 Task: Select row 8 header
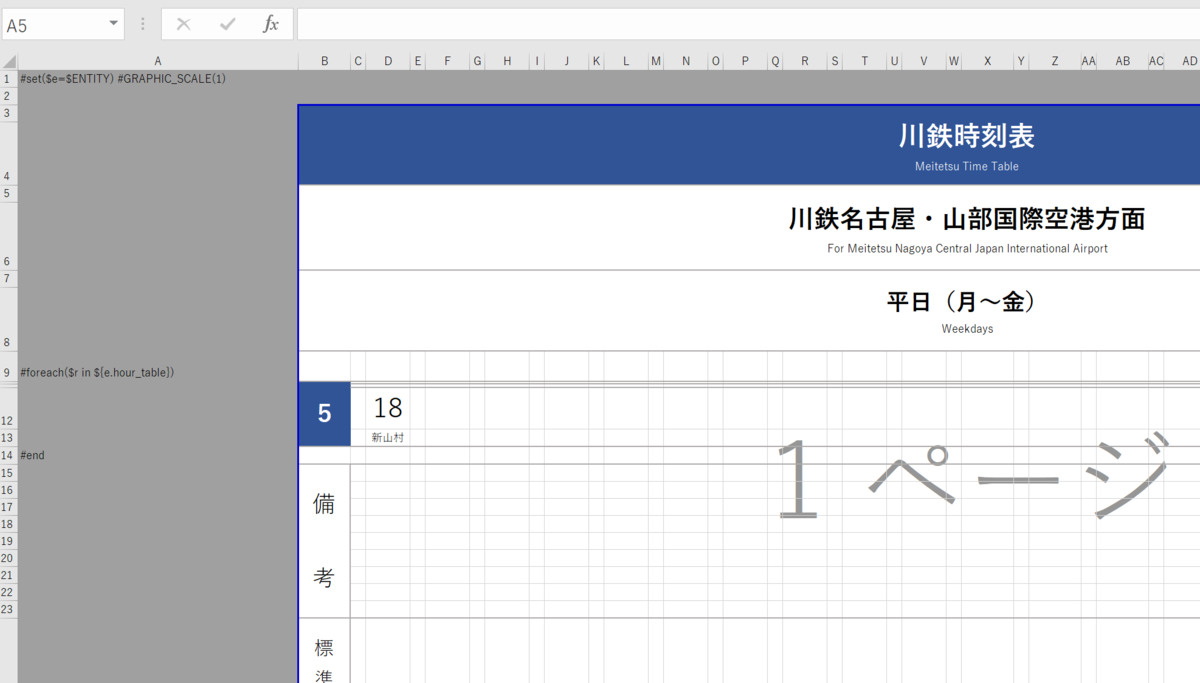point(8,319)
